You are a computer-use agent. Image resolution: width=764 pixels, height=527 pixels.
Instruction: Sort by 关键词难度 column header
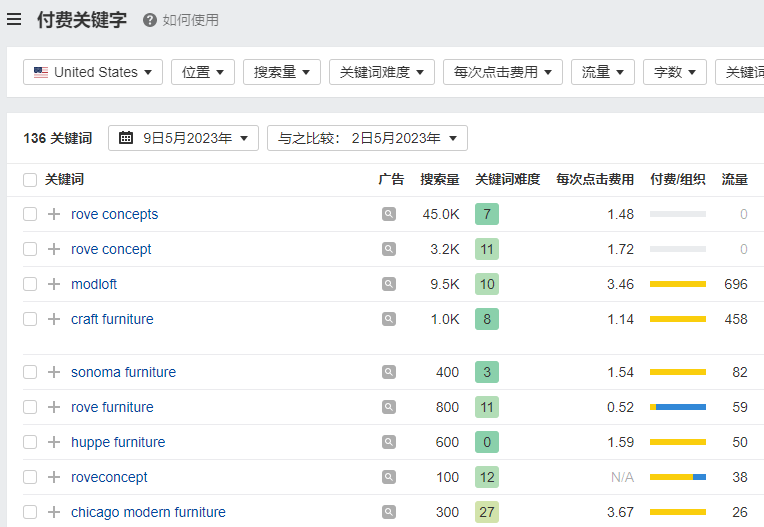click(507, 180)
